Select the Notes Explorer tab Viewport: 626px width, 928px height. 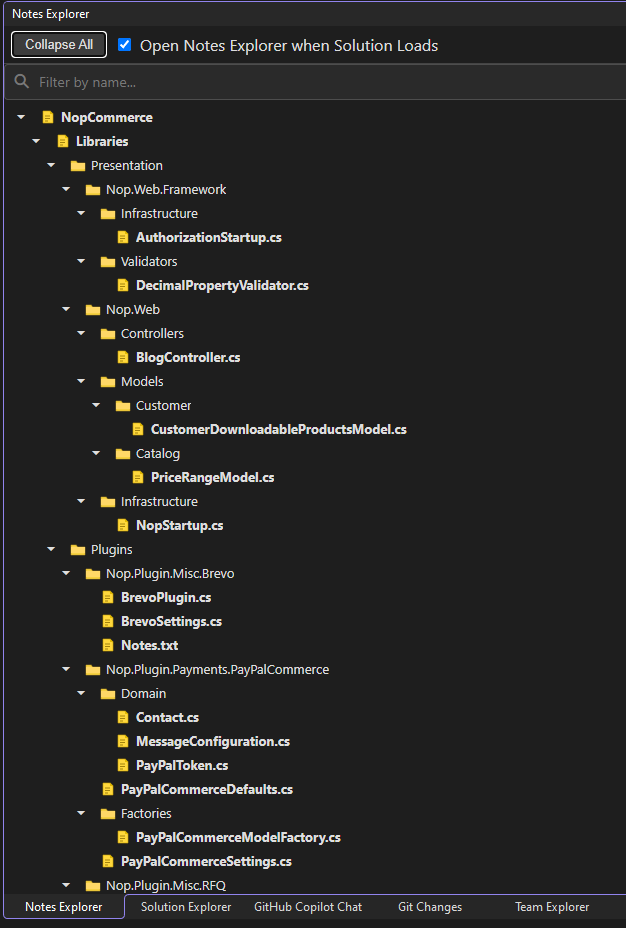[x=63, y=907]
